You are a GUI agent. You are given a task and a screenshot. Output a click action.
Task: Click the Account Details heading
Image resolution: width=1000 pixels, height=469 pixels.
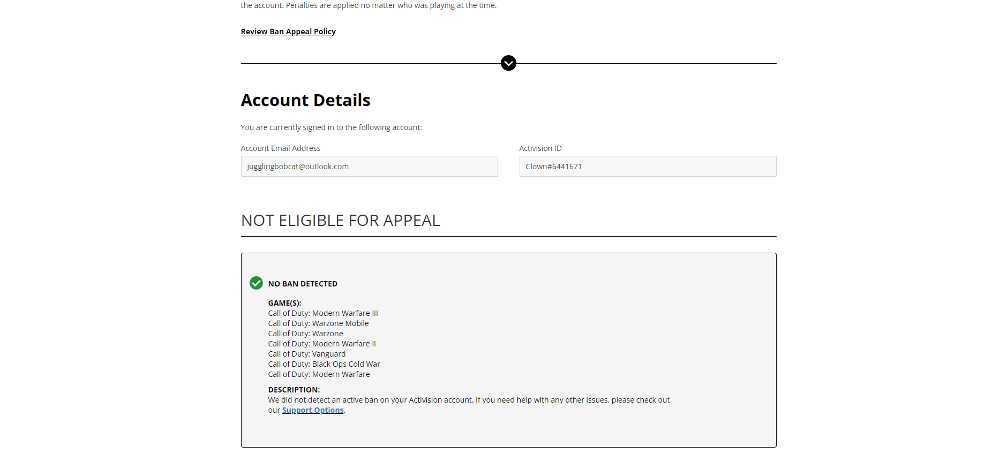click(305, 100)
